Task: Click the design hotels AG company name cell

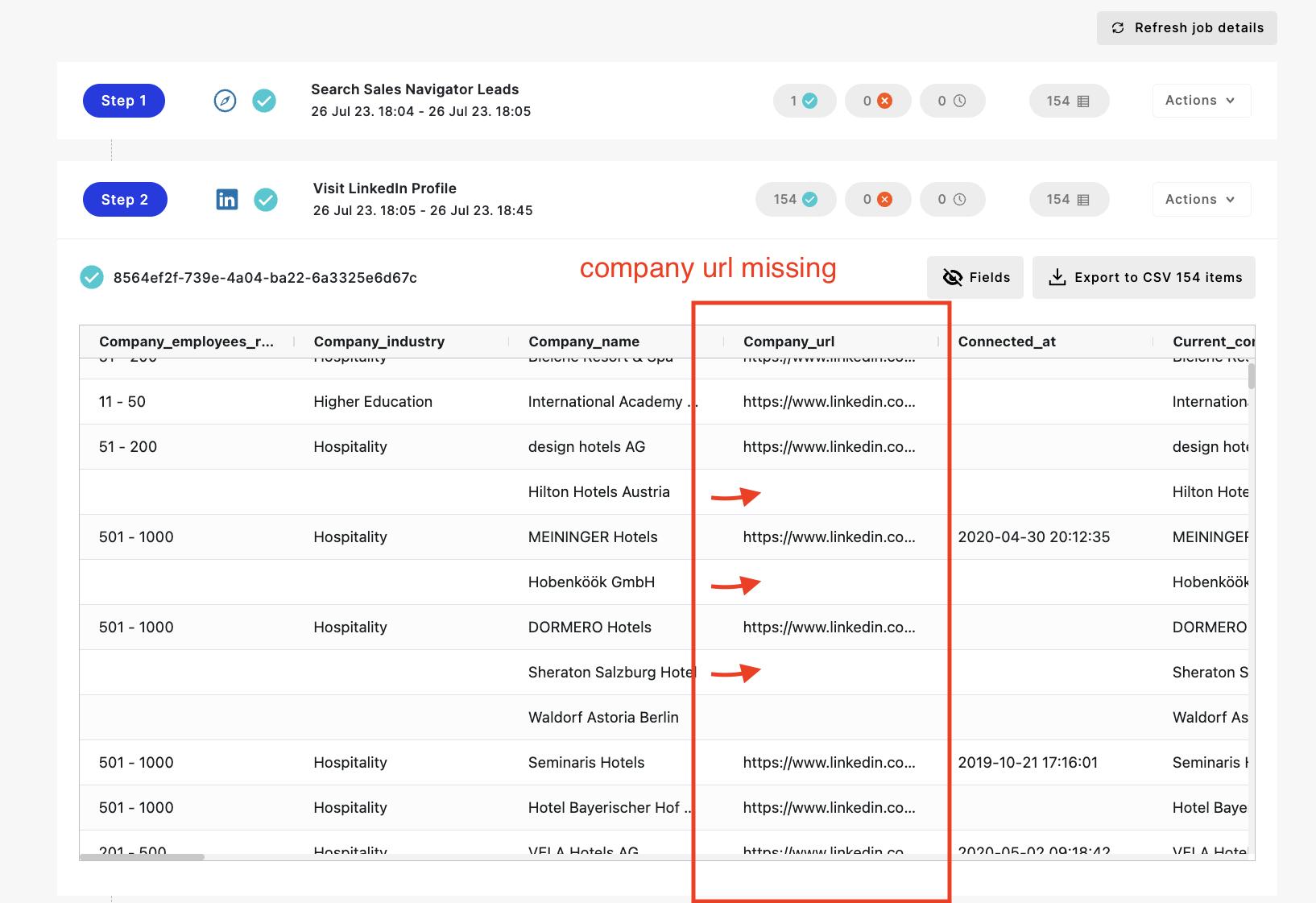Action: point(586,447)
